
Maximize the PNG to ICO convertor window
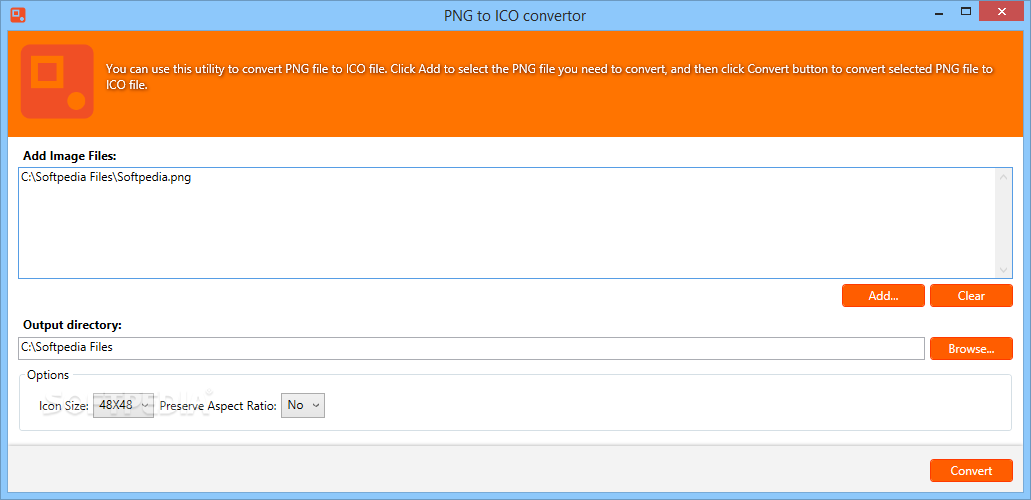966,11
